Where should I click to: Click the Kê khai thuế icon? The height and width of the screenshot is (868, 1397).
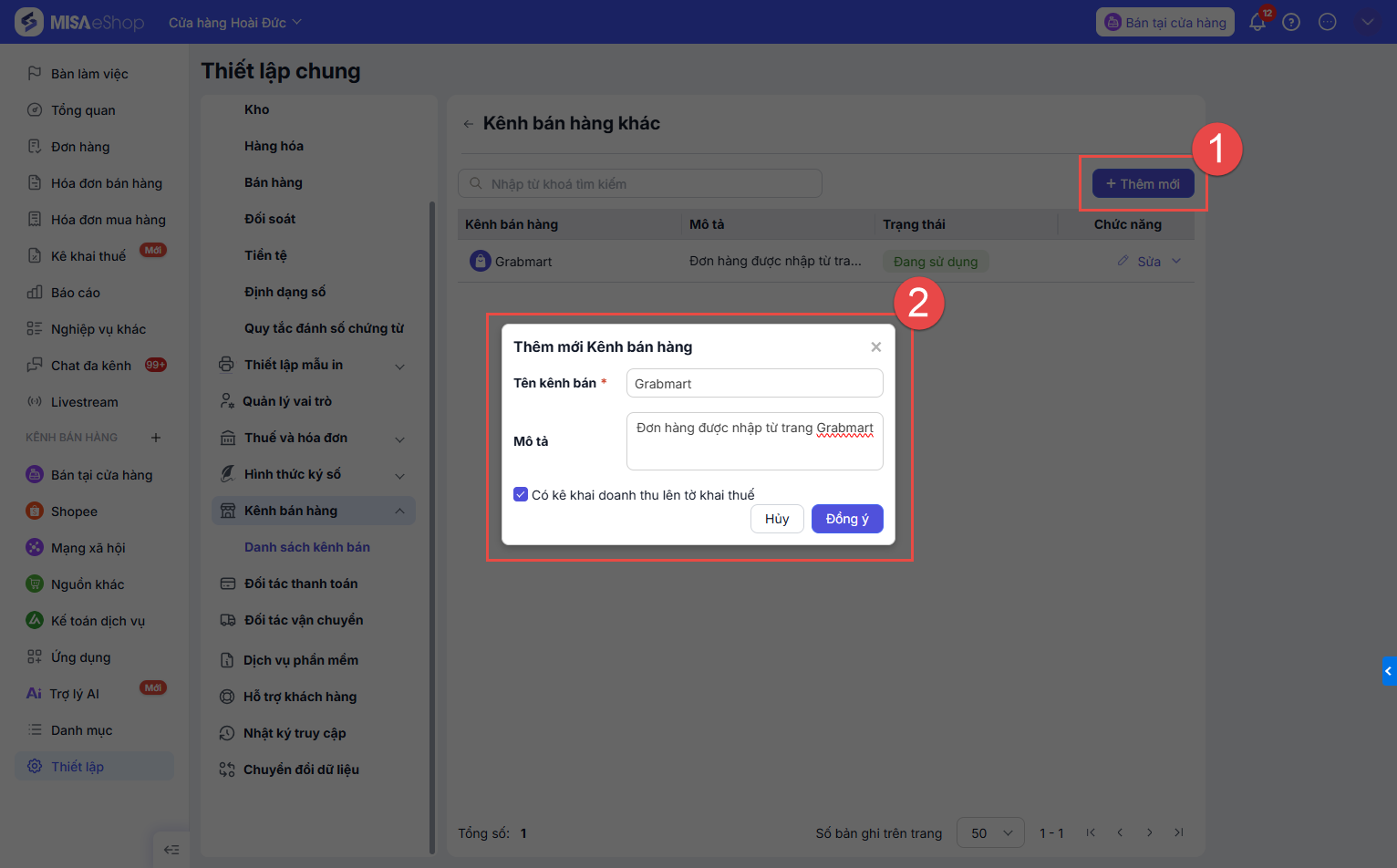click(x=35, y=255)
